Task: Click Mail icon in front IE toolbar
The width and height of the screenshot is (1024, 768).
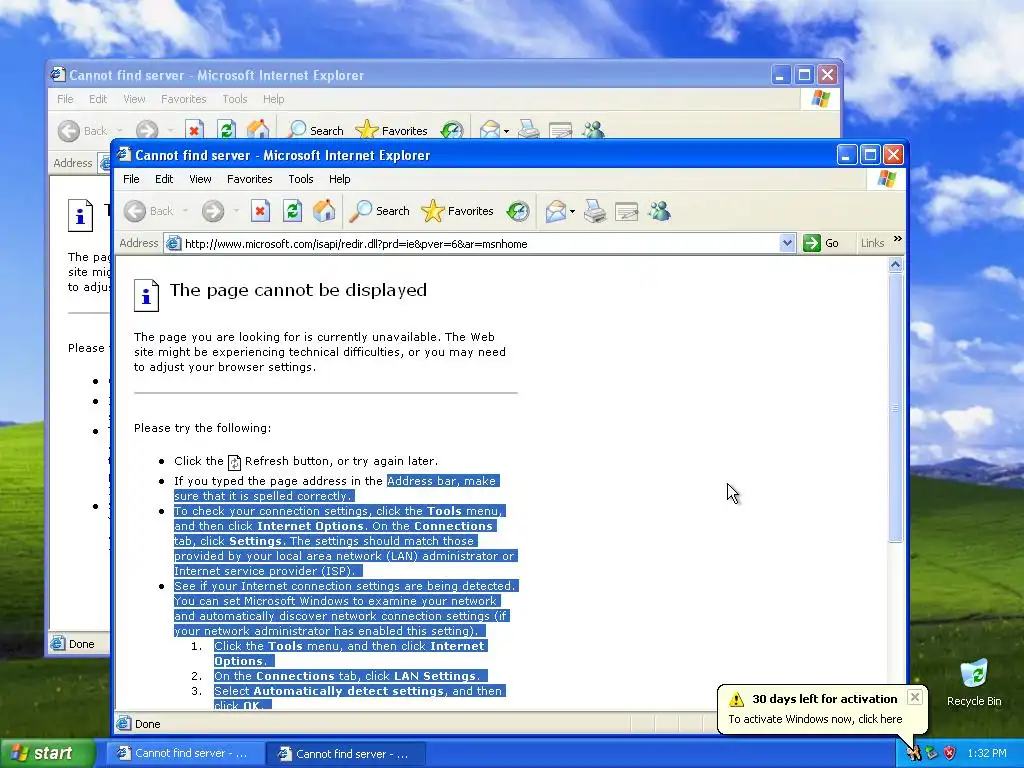Action: (x=556, y=211)
